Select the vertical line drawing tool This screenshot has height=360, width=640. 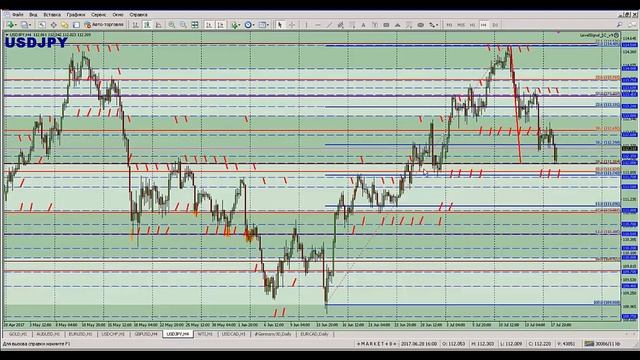[x=306, y=25]
